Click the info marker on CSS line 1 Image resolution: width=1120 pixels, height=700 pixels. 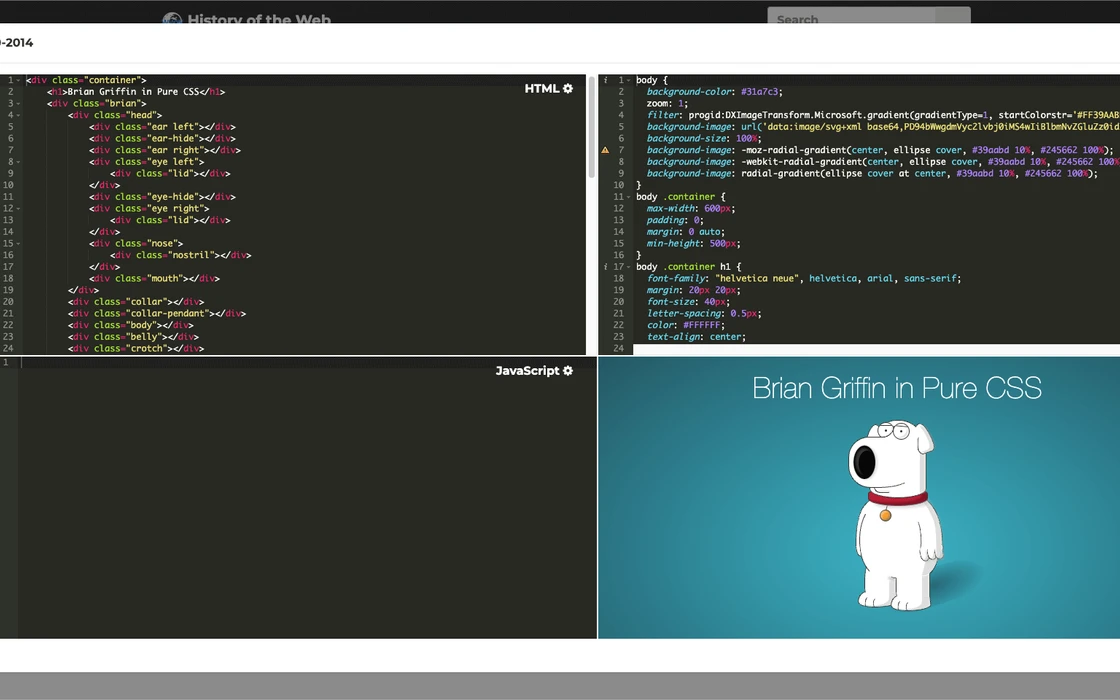(605, 80)
